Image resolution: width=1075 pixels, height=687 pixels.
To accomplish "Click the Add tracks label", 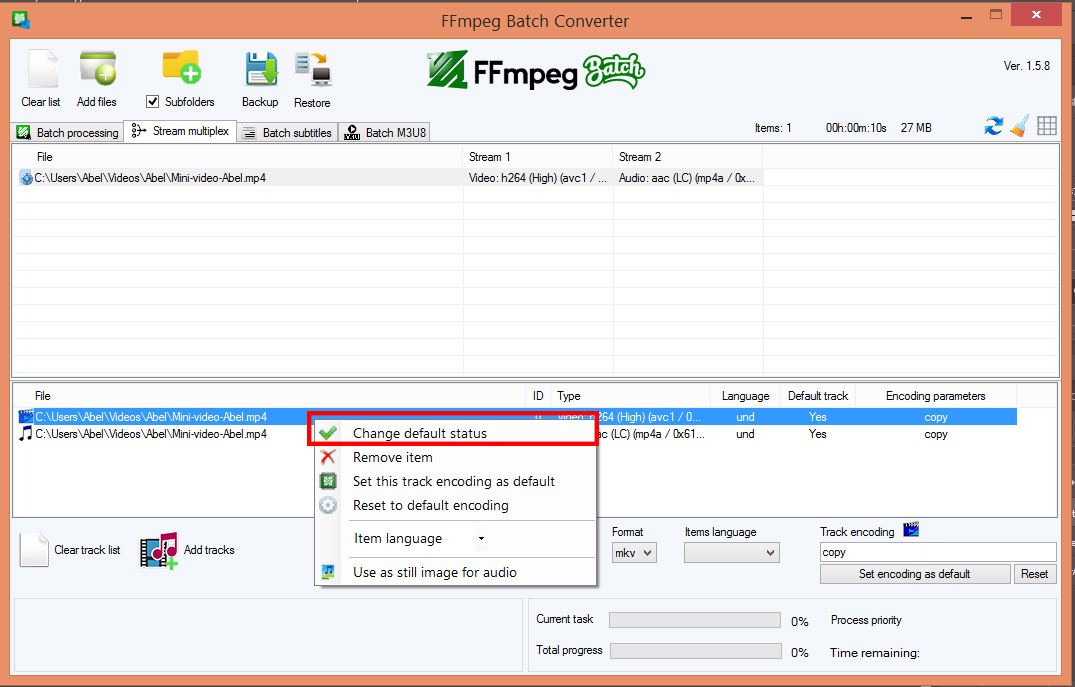I will (x=209, y=550).
